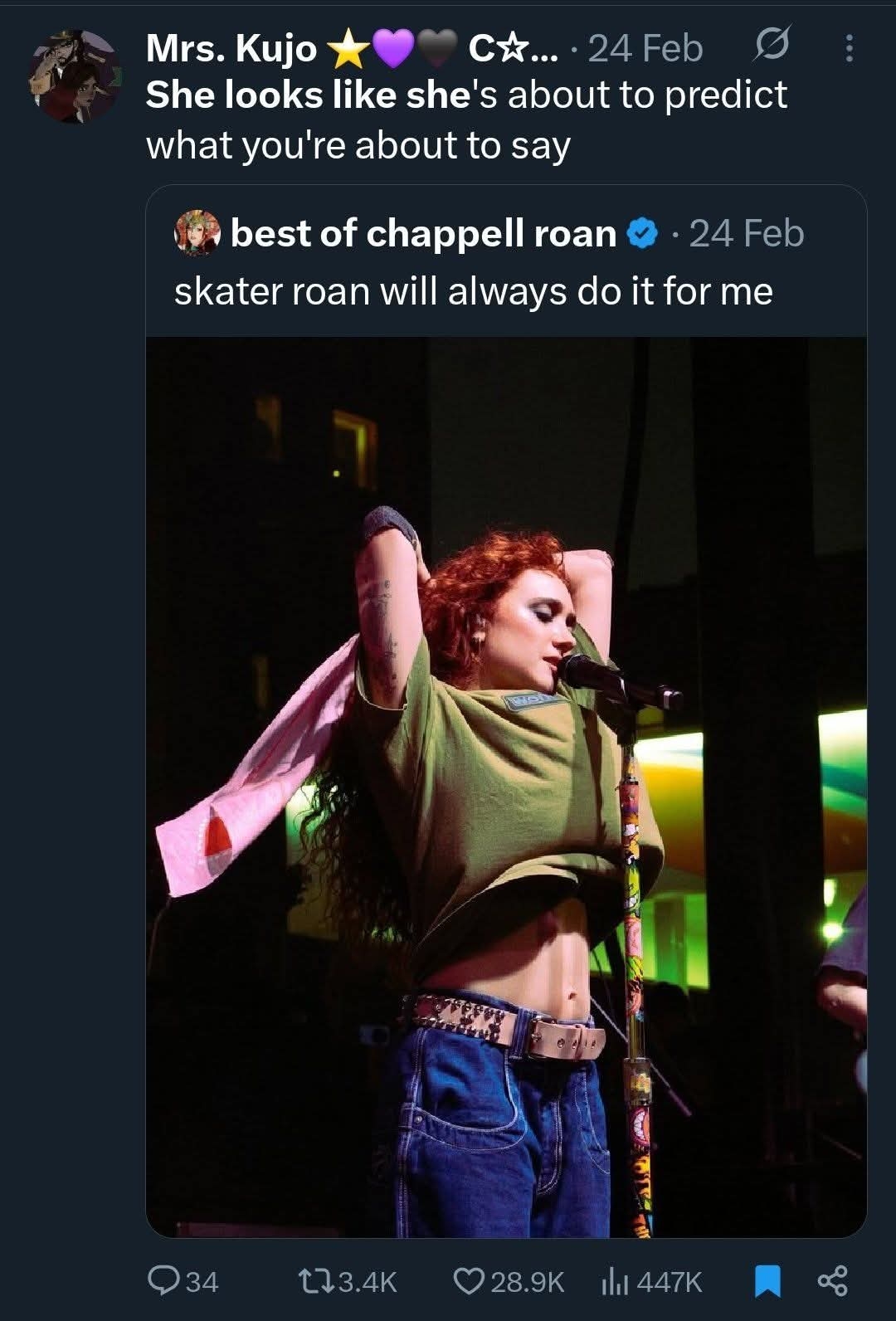Viewport: 896px width, 1321px height.
Task: Tap the share icon
Action: pyautogui.click(x=832, y=1280)
